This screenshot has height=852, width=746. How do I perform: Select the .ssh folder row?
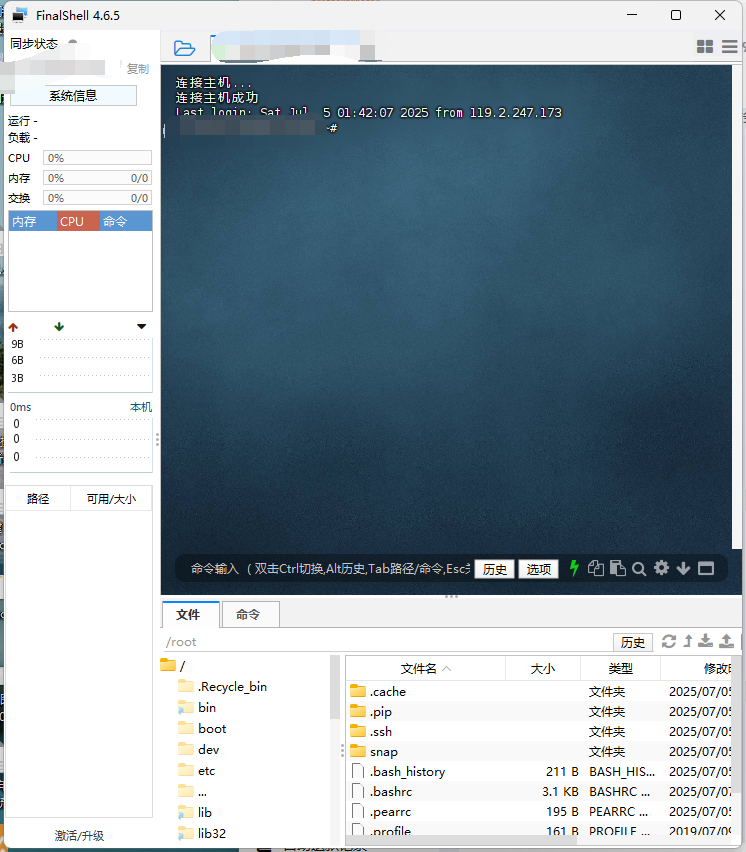pos(538,731)
